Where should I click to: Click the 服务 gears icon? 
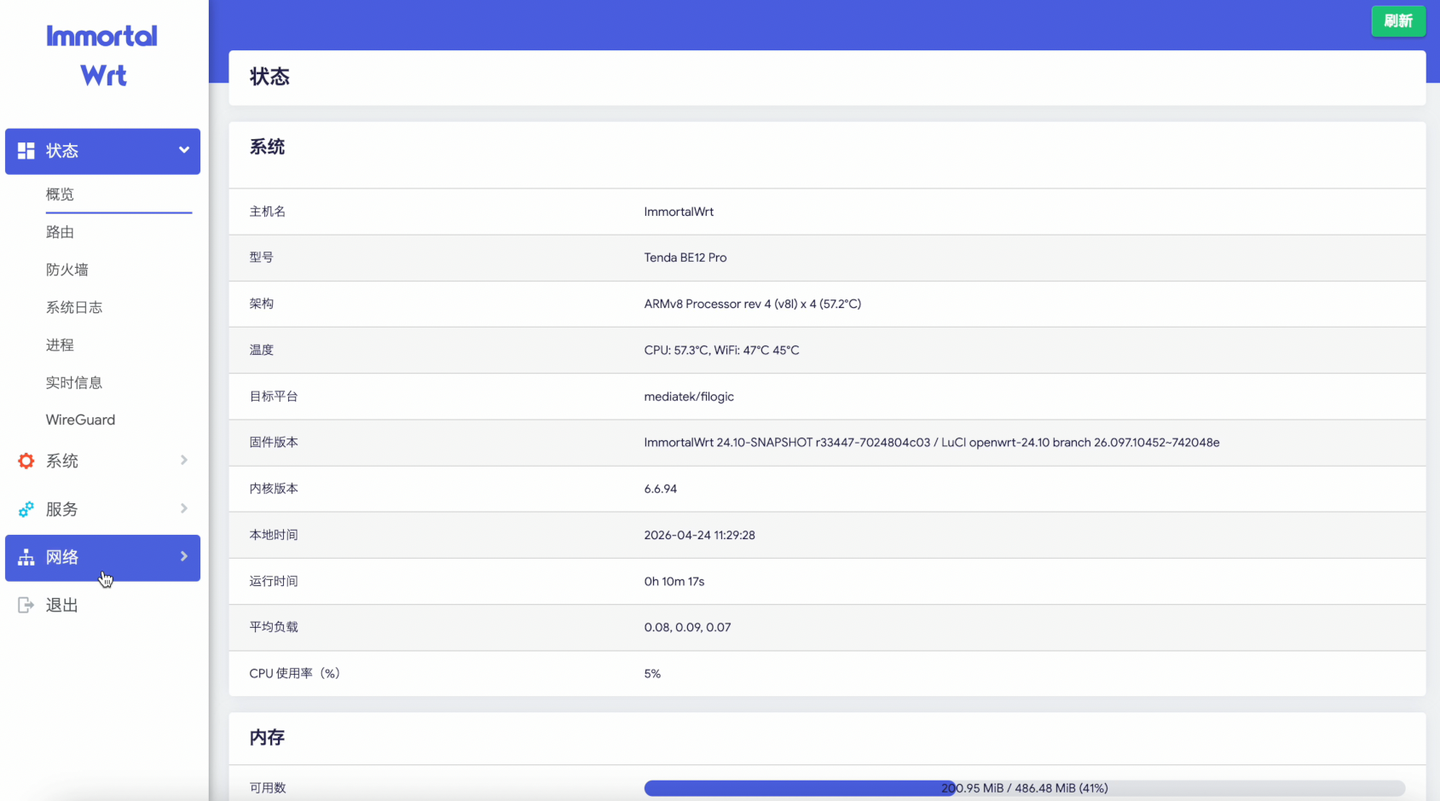click(x=26, y=509)
